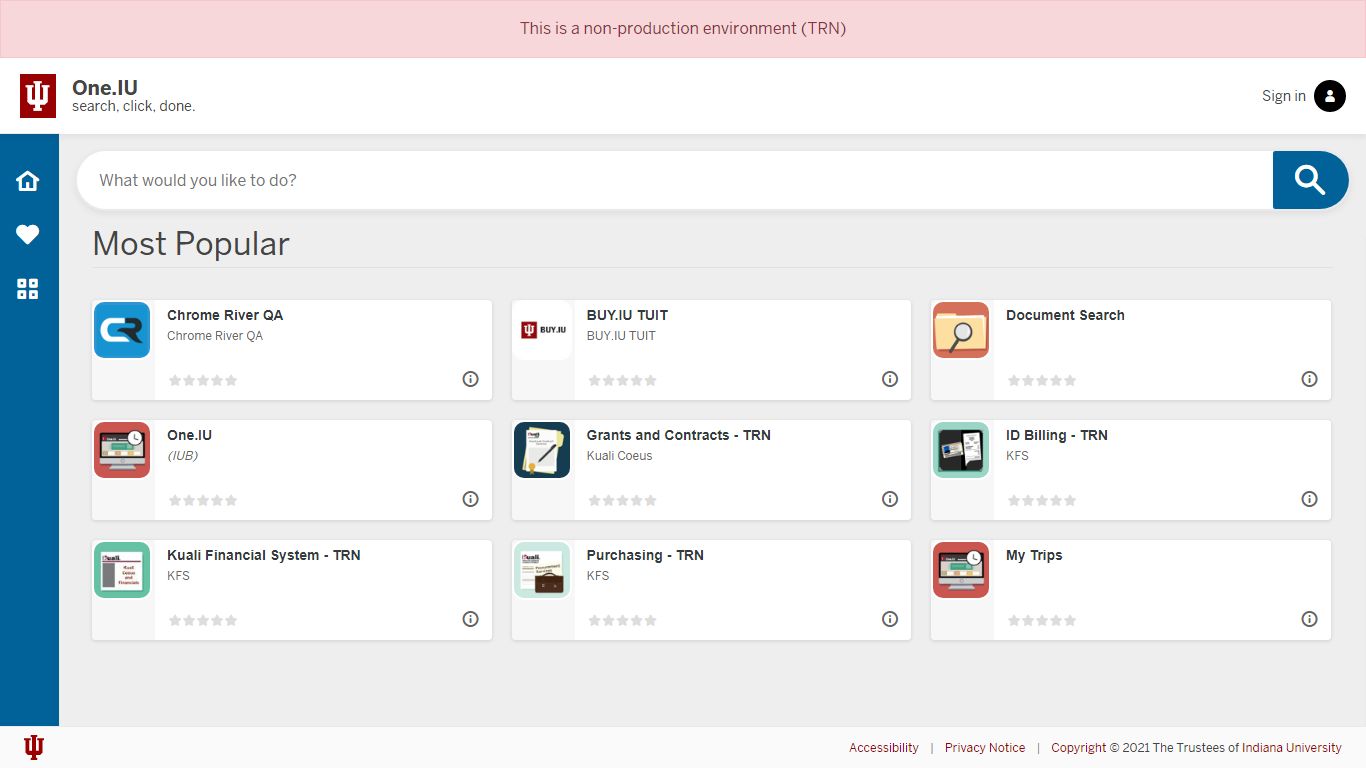The image size is (1366, 768).
Task: Open the Document Search folder icon
Action: click(x=961, y=330)
